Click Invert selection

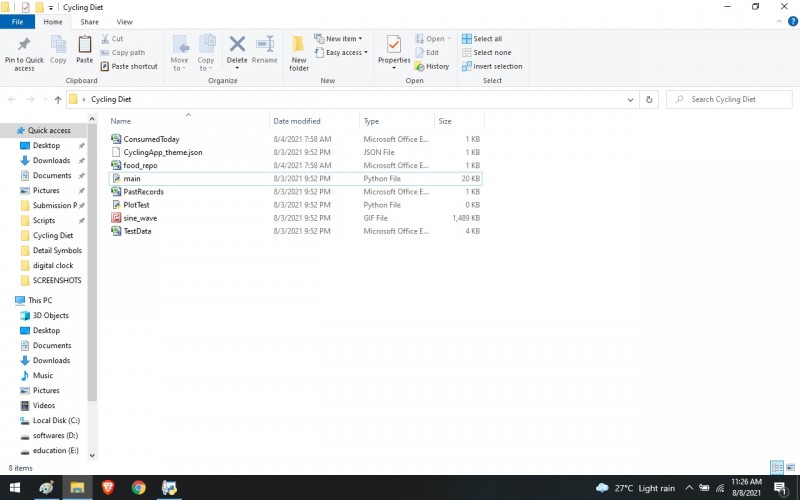coord(492,66)
